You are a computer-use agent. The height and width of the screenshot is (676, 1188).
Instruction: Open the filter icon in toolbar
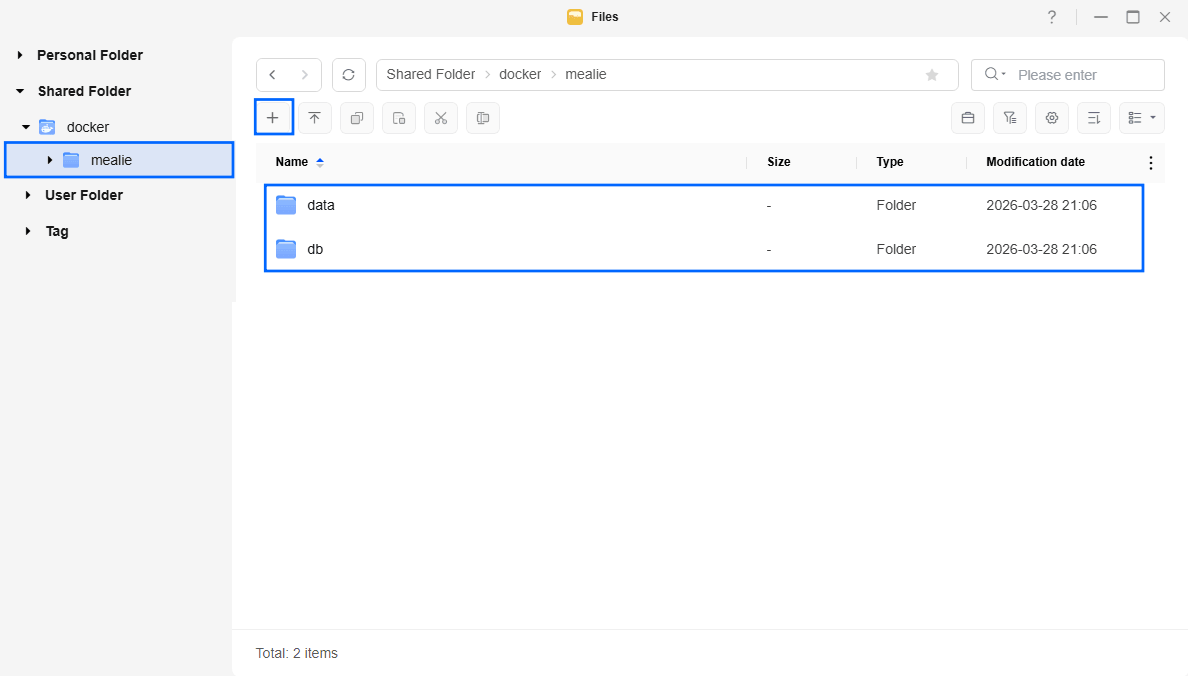click(x=1010, y=118)
